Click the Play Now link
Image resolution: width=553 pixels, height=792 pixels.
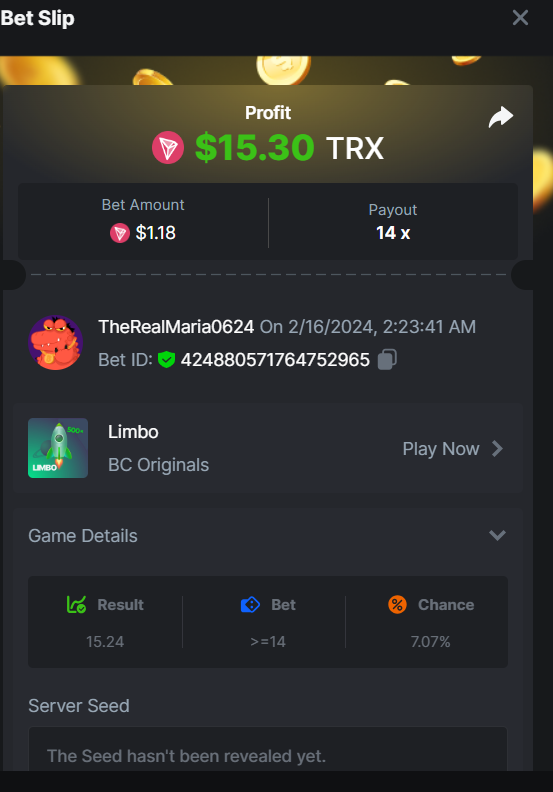point(441,449)
